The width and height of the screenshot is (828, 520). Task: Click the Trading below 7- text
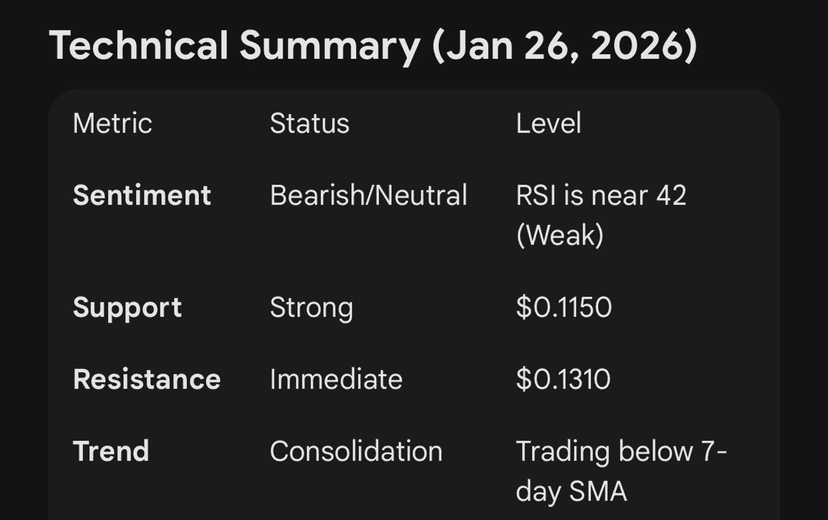coord(621,451)
